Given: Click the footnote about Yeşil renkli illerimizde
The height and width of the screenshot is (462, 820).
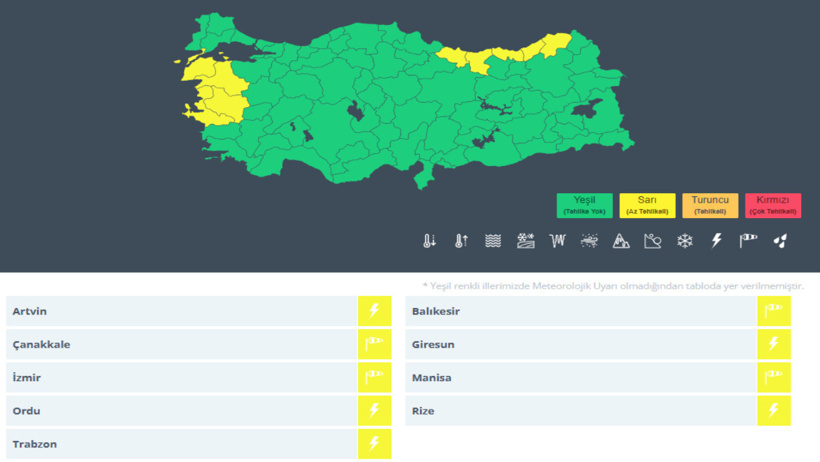Looking at the screenshot, I should coord(613,286).
